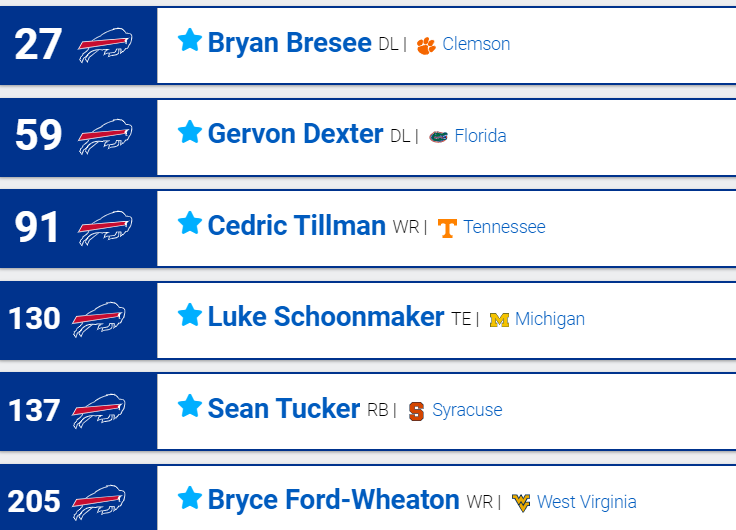
Task: Toggle the star next to Luke Schoonmaker
Action: 190,315
